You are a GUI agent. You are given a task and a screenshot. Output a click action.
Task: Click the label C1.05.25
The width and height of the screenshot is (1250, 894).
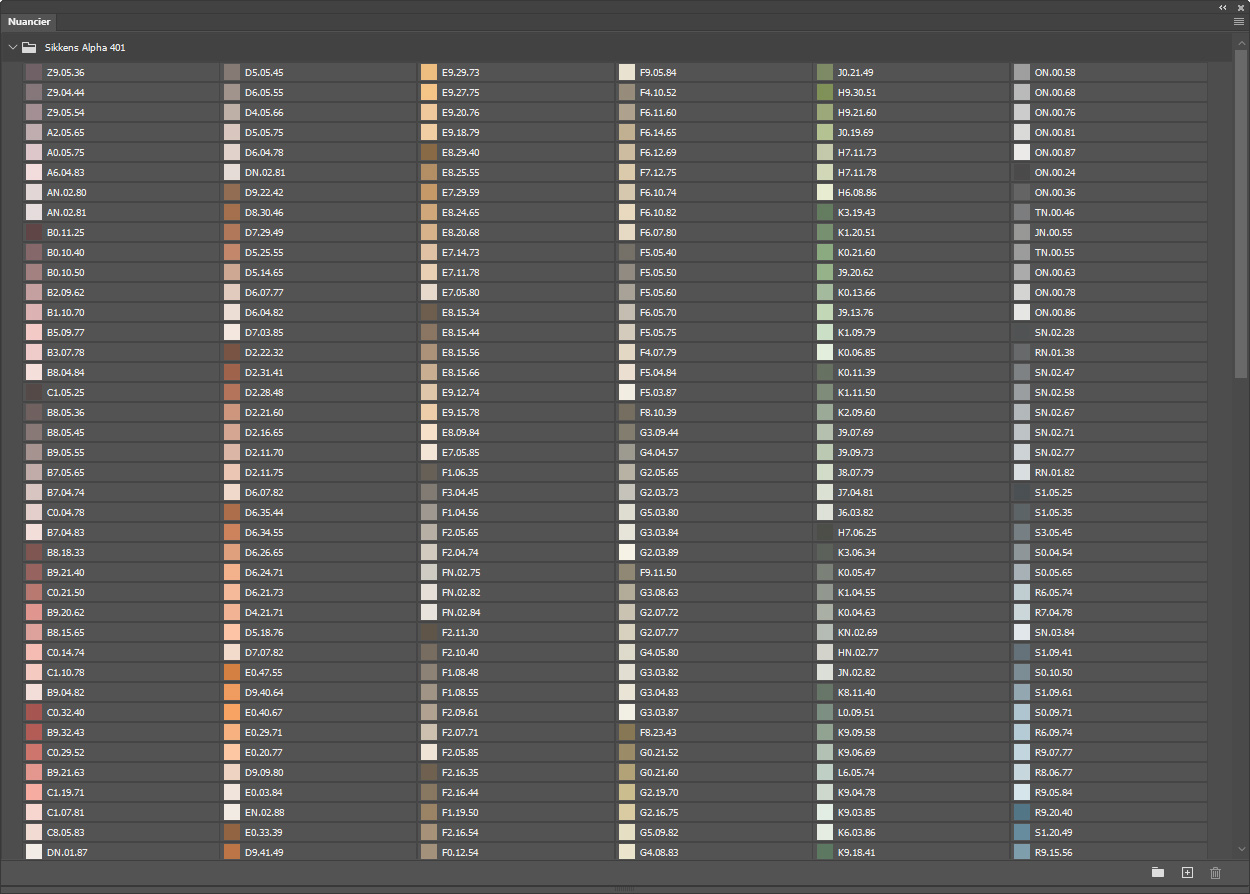click(66, 392)
